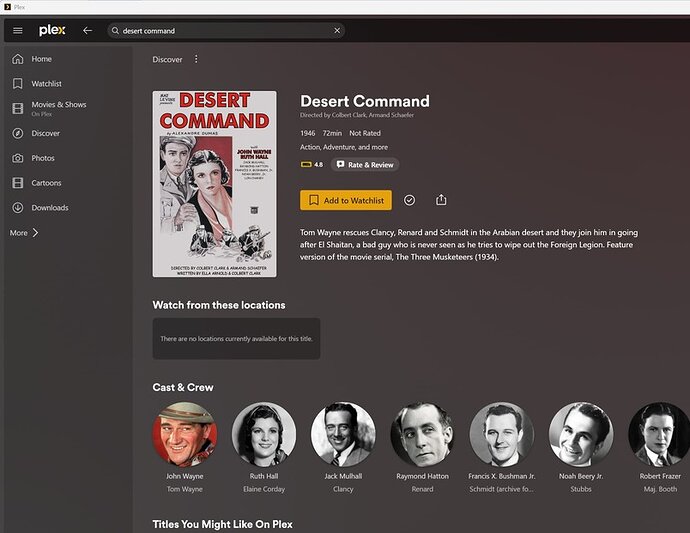Open Francis X. Bushman Jr.'s cast photo
The width and height of the screenshot is (690, 533).
pos(502,434)
